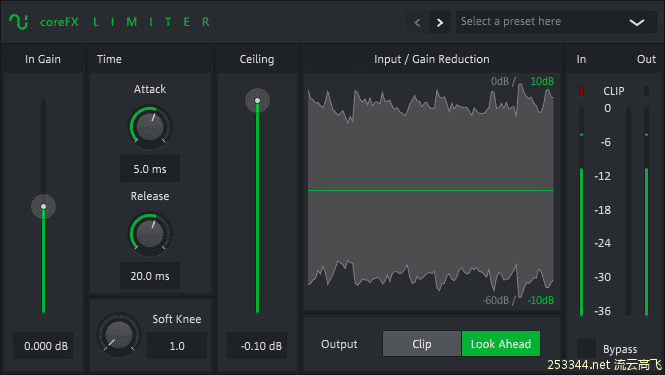The height and width of the screenshot is (375, 665).
Task: Click the -0.10 dB Ceiling field
Action: (x=257, y=346)
